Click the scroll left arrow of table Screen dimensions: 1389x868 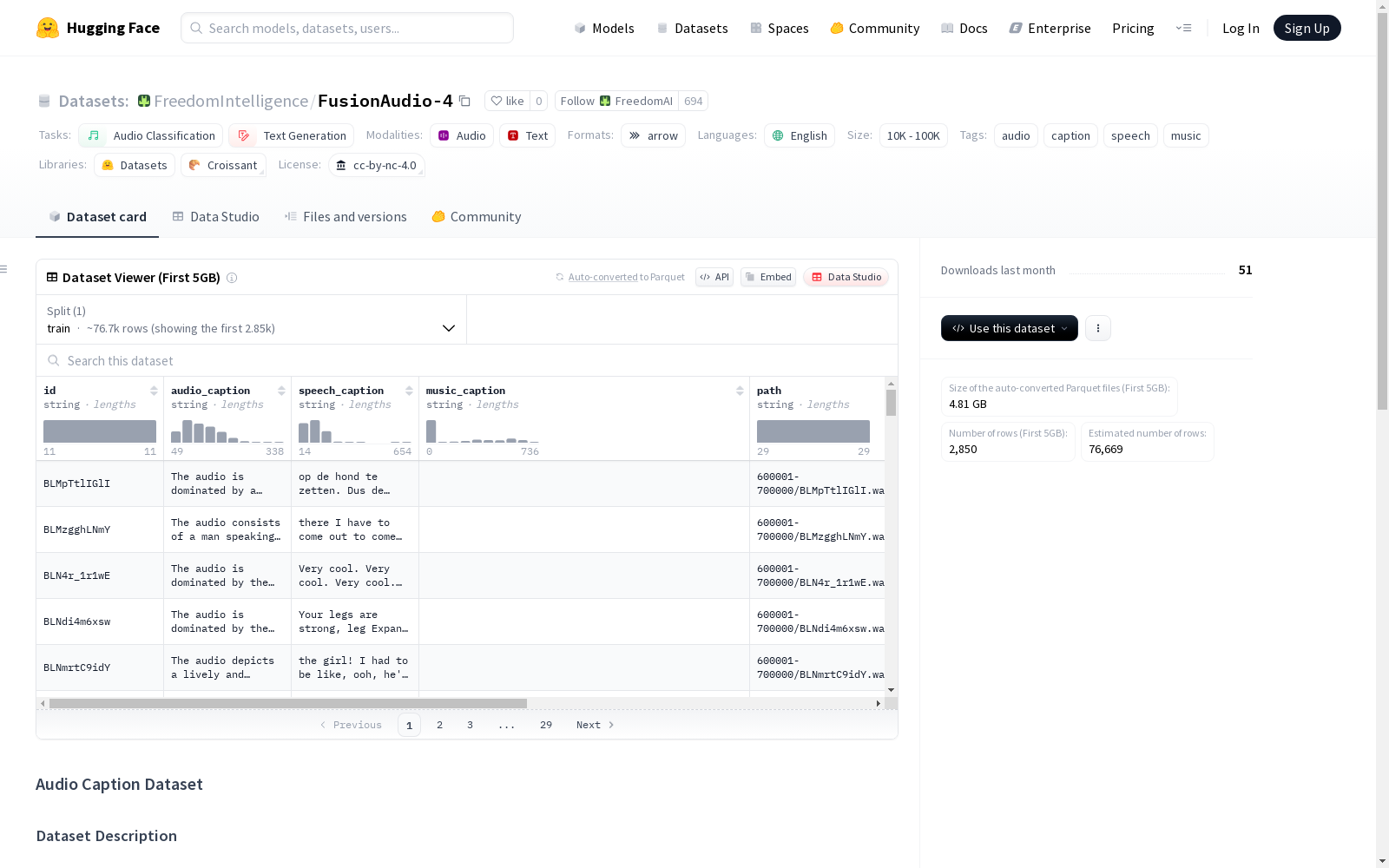tap(43, 703)
